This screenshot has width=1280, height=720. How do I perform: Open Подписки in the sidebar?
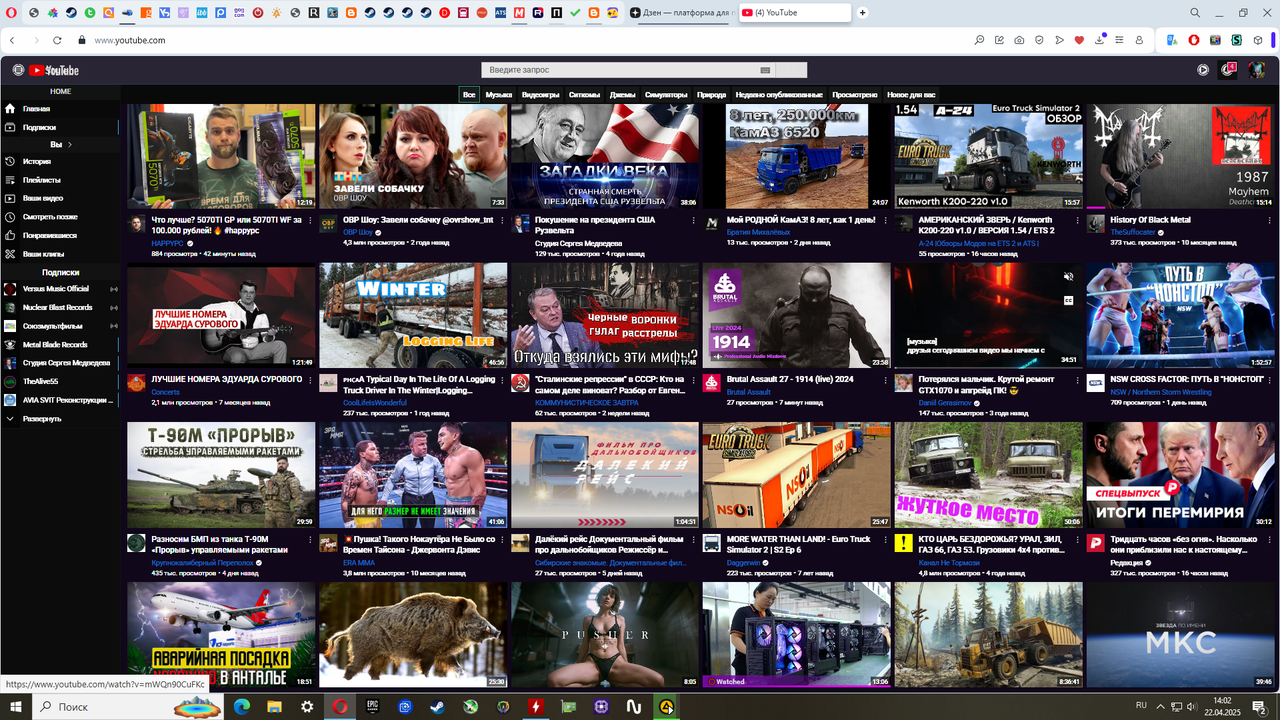pos(60,127)
